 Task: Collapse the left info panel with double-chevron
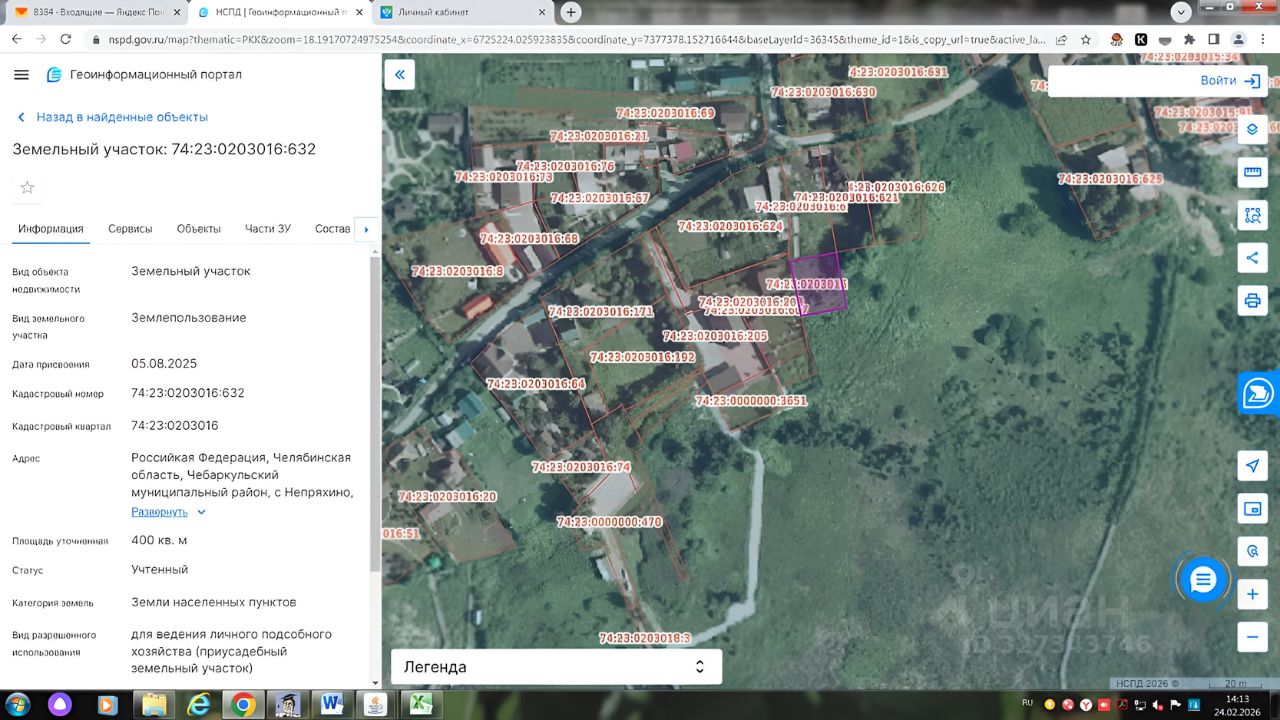pos(400,75)
